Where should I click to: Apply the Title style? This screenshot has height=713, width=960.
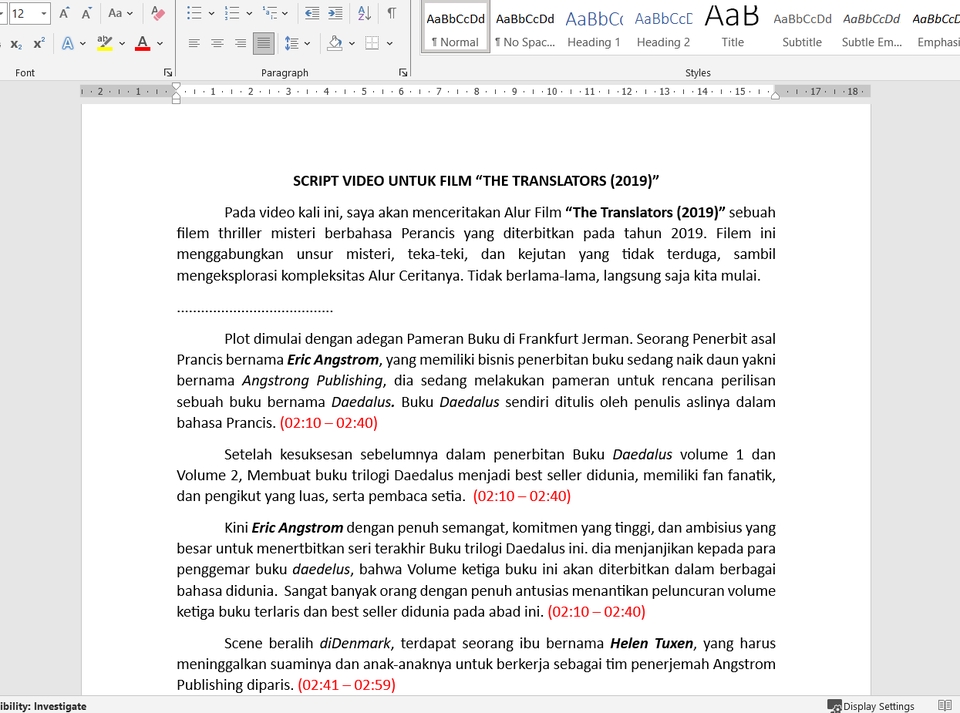click(x=732, y=29)
